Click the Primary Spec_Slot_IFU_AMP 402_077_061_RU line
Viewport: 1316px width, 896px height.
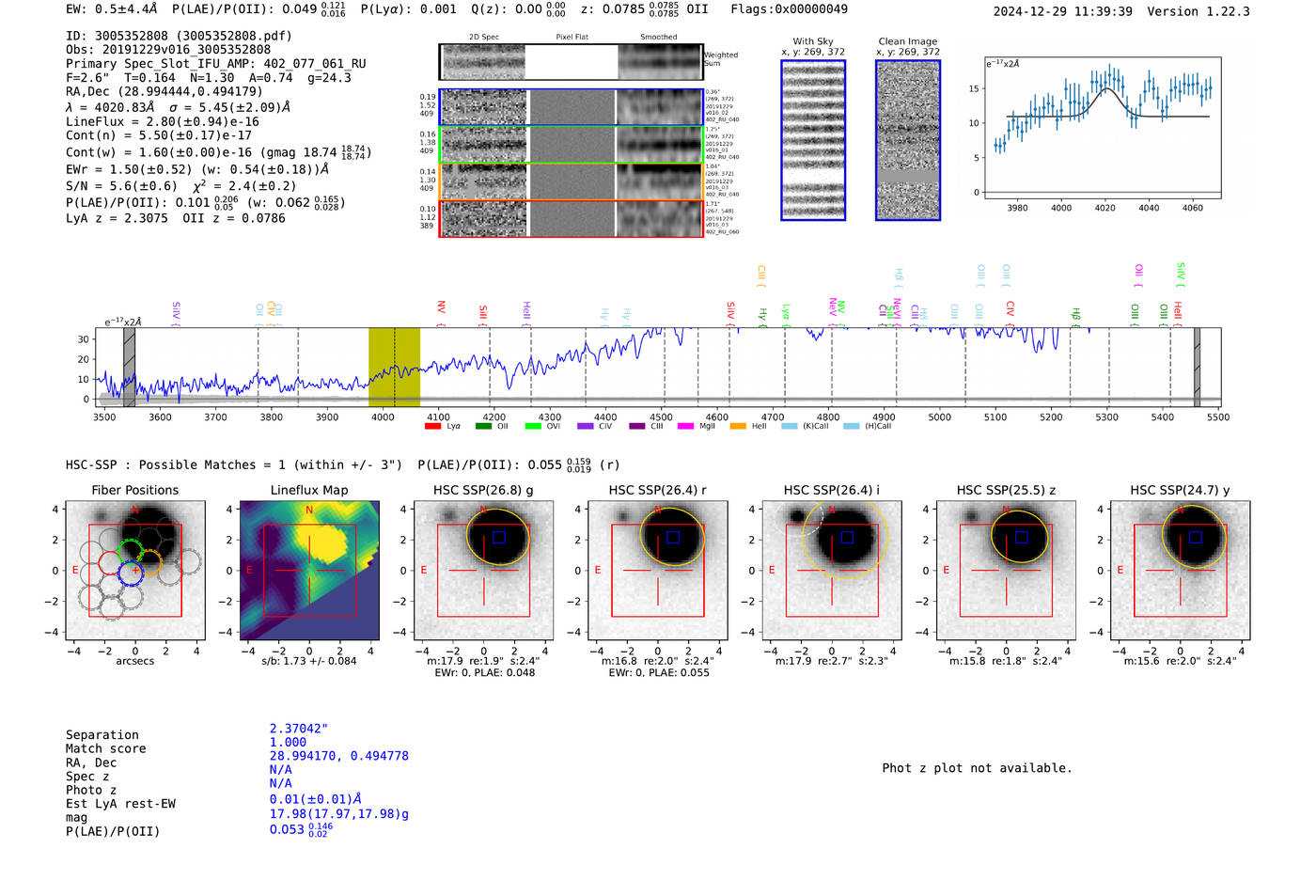pos(216,64)
